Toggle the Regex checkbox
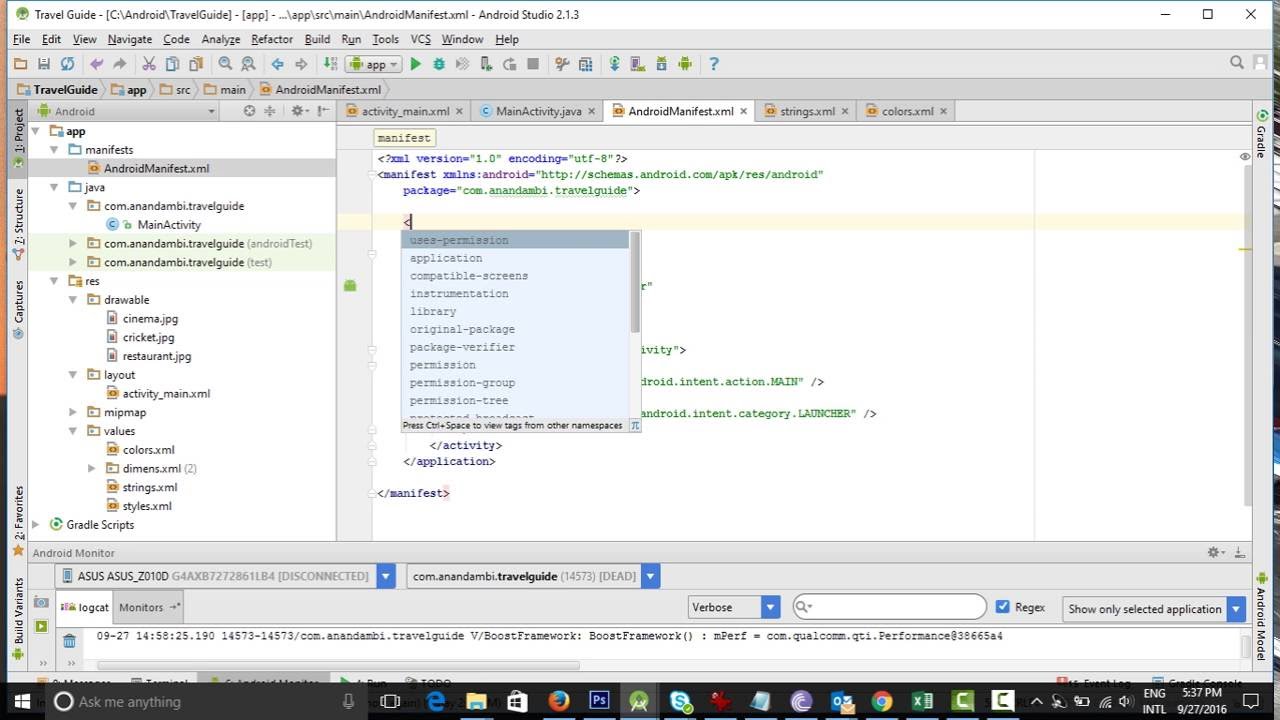The height and width of the screenshot is (720, 1280). tap(1003, 607)
